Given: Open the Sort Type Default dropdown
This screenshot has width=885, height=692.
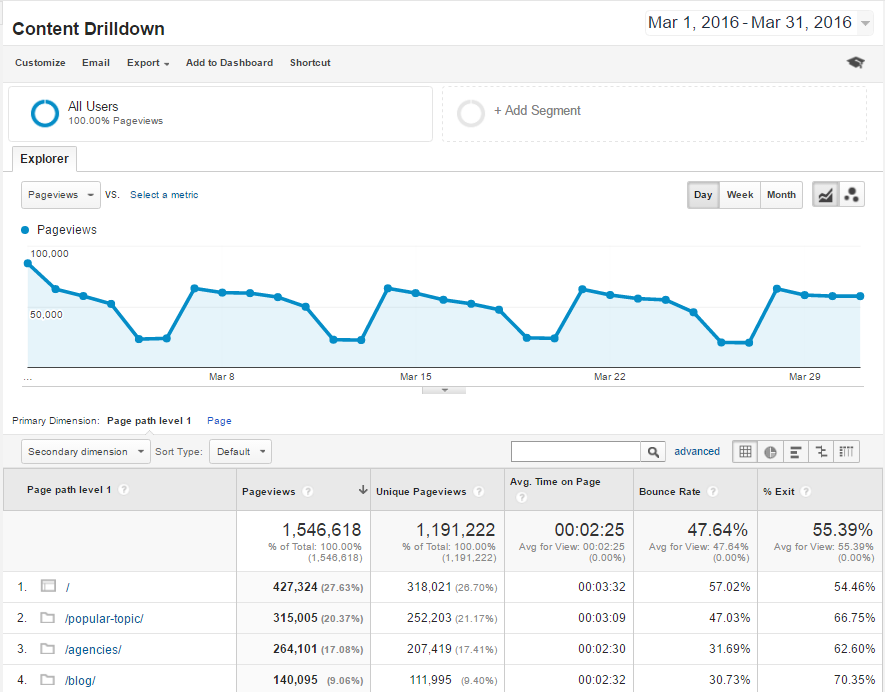Looking at the screenshot, I should (240, 451).
